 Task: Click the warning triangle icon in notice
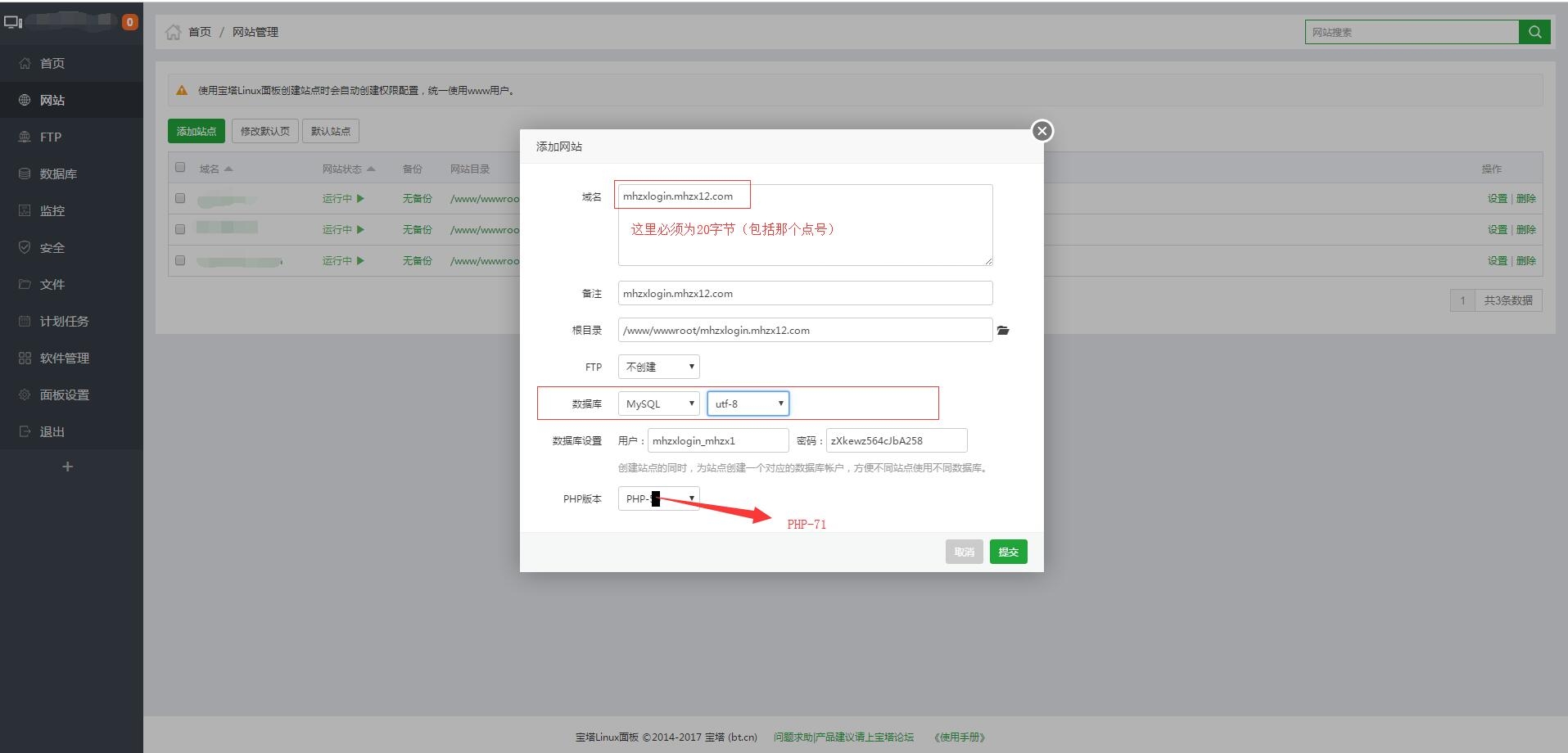[x=182, y=91]
